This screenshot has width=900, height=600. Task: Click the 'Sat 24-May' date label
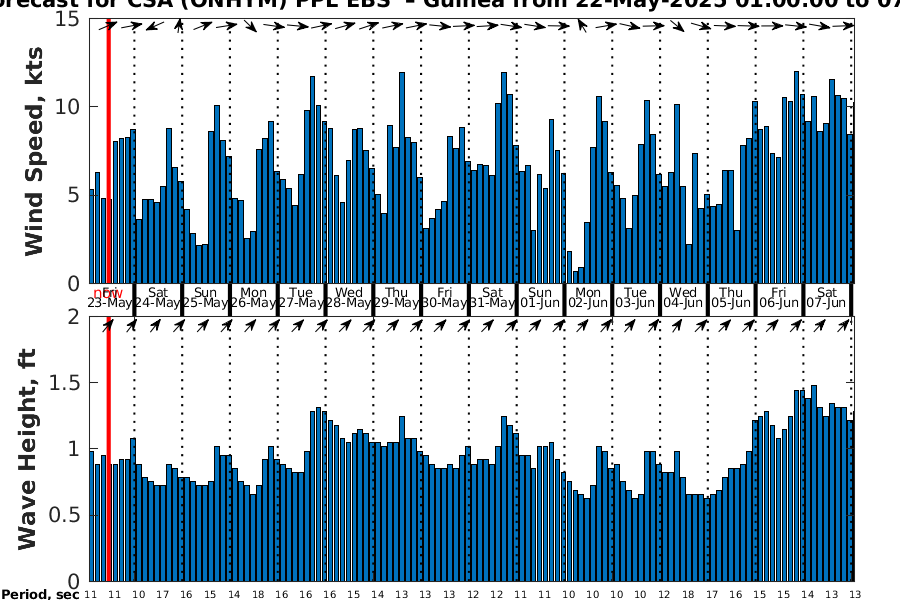tap(158, 298)
